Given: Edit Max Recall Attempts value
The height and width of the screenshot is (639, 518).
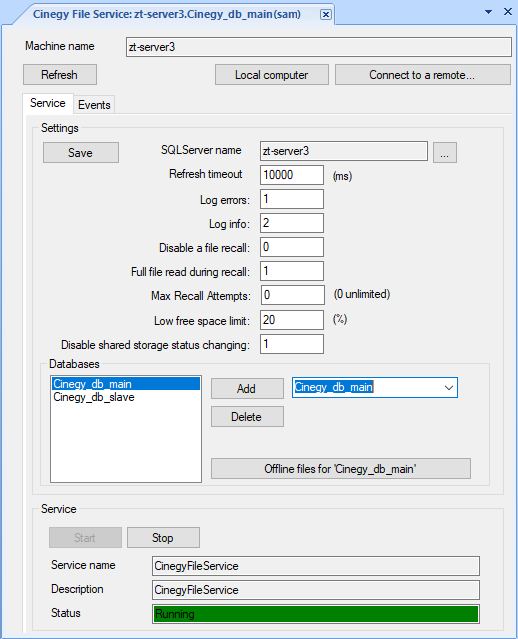Looking at the screenshot, I should 293,295.
